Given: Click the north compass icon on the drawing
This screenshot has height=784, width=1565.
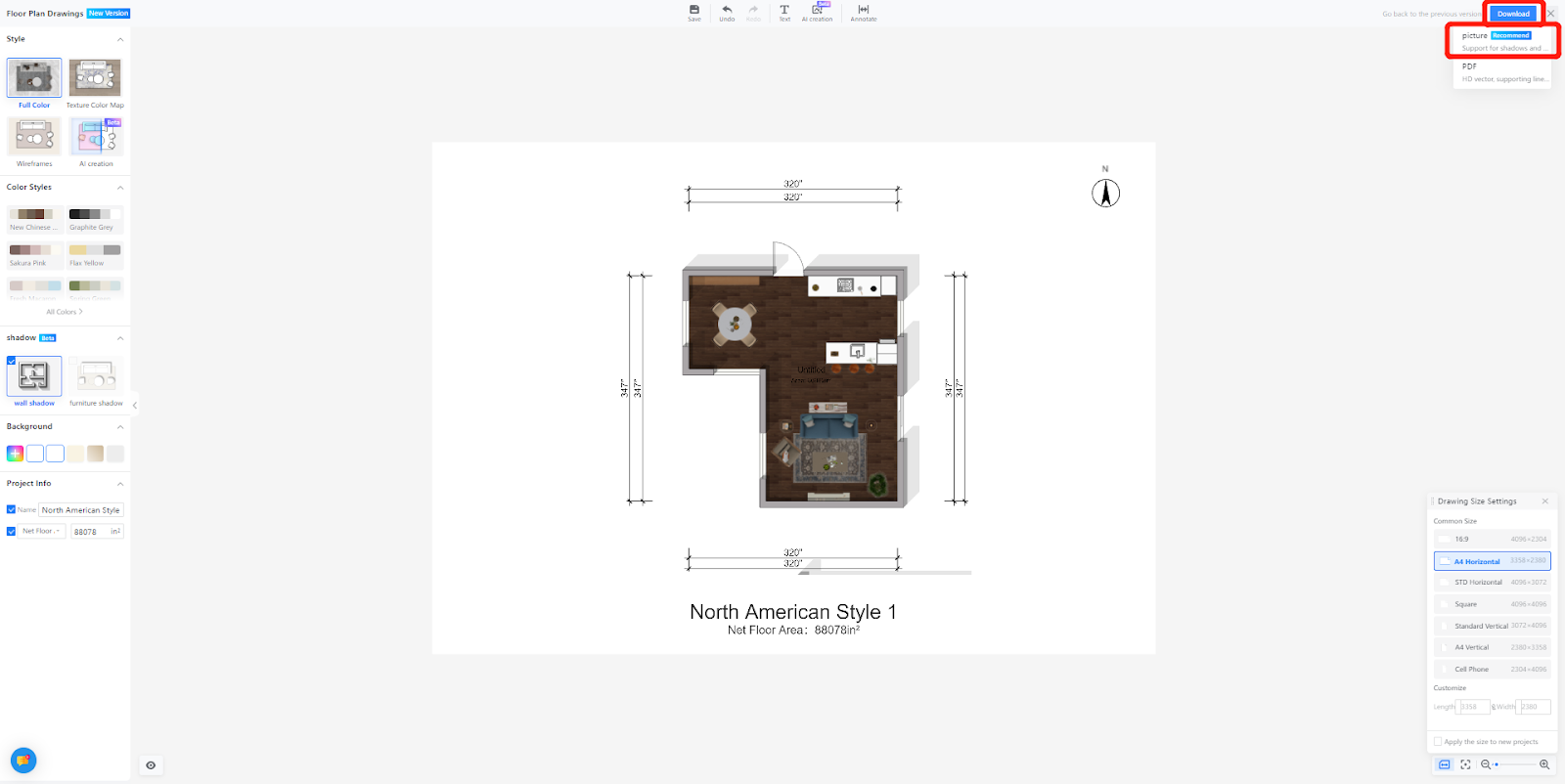Looking at the screenshot, I should pyautogui.click(x=1105, y=193).
